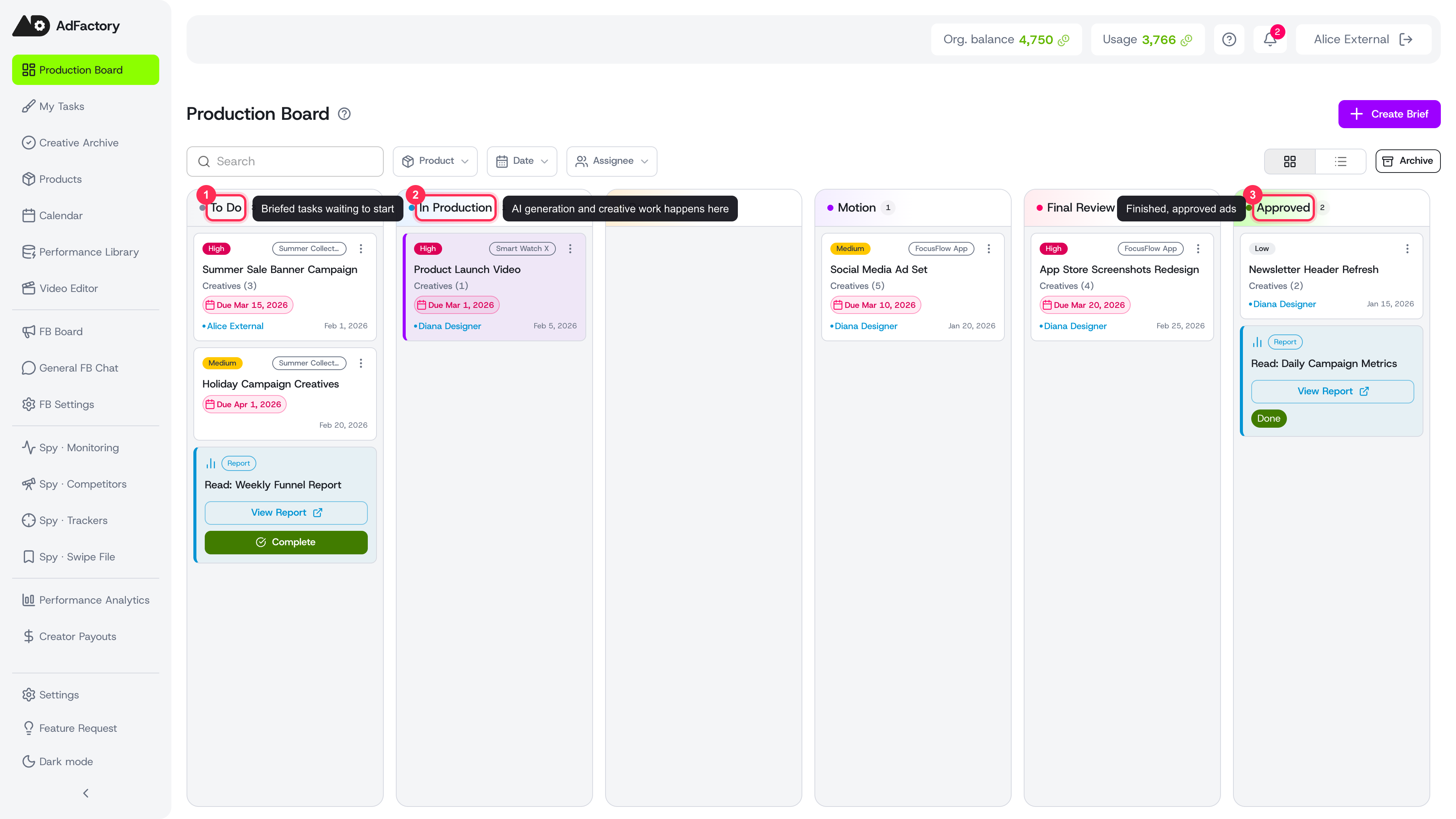Click Low priority badge on Newsletter Header Refresh
Image resolution: width=1456 pixels, height=819 pixels.
[x=1261, y=249]
